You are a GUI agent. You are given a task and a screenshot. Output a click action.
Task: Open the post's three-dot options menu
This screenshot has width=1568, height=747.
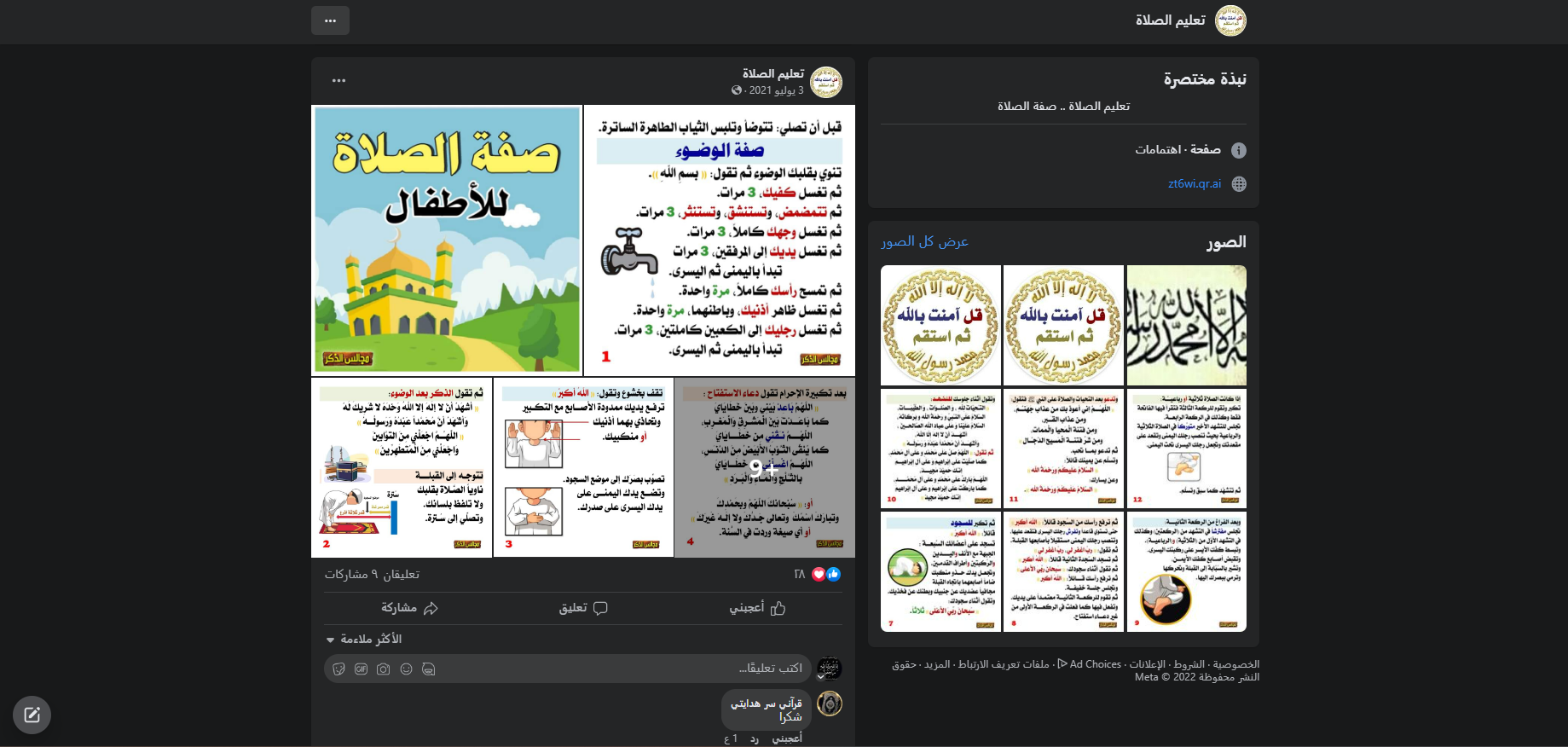[x=338, y=81]
